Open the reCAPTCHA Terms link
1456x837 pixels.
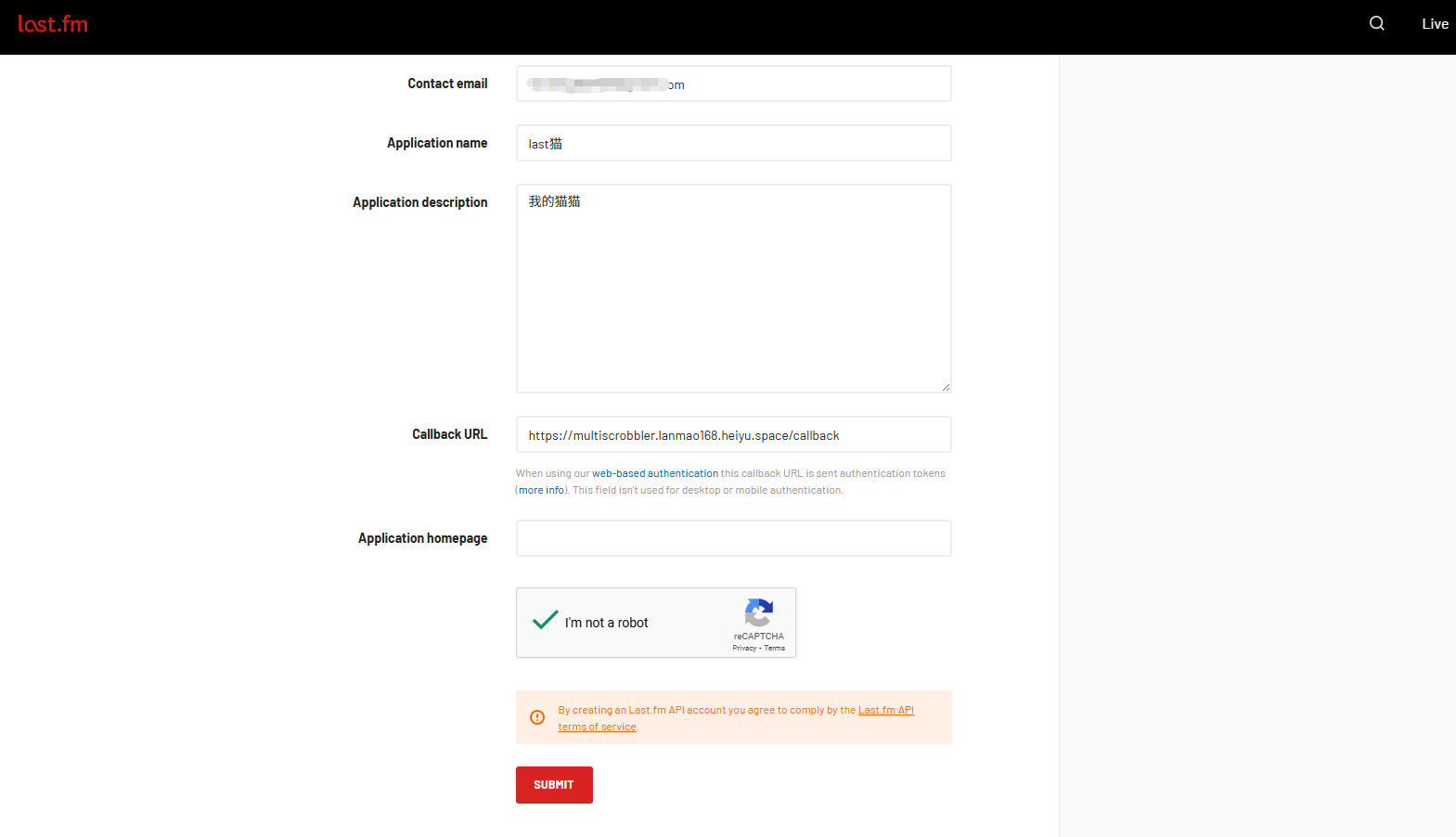click(775, 648)
